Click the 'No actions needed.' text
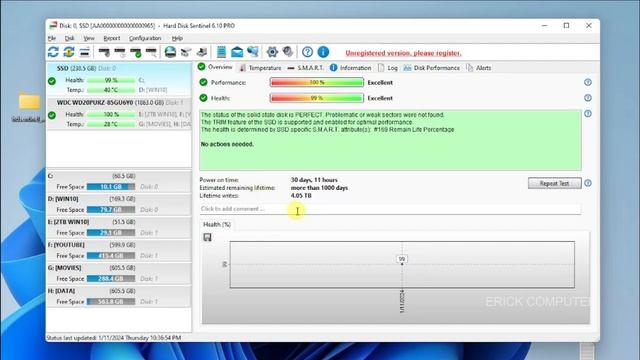 [227, 144]
